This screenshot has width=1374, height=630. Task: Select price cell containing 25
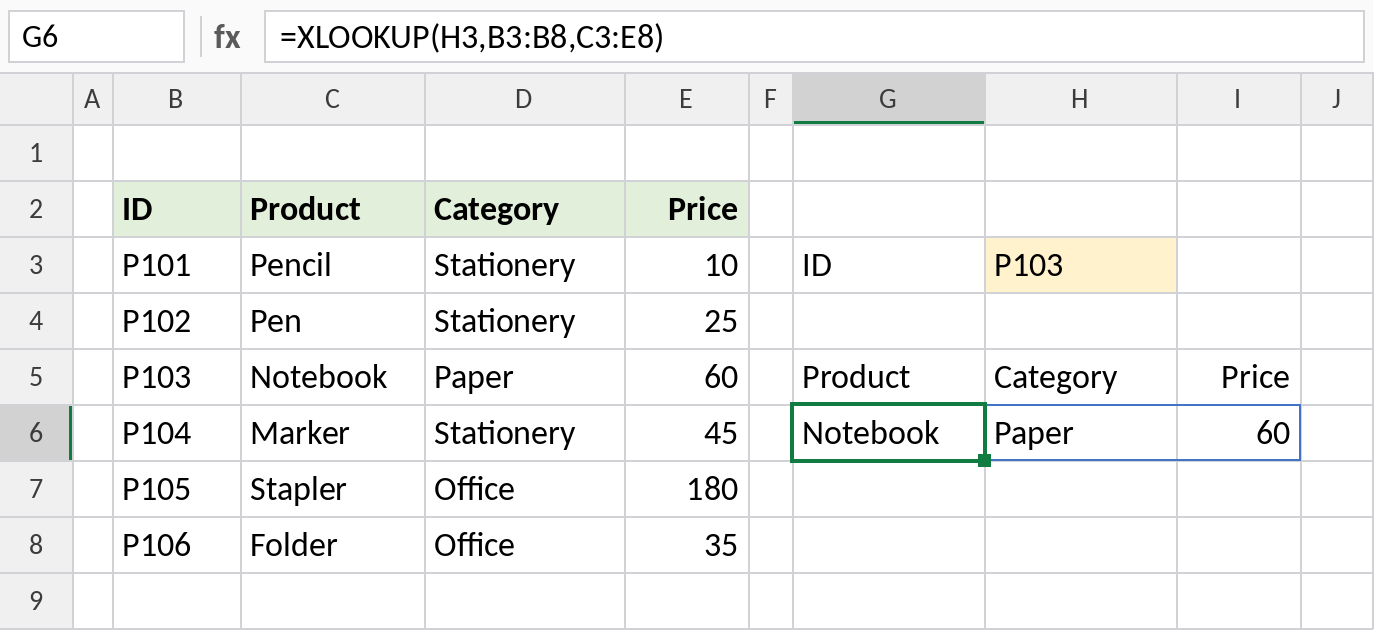(687, 321)
